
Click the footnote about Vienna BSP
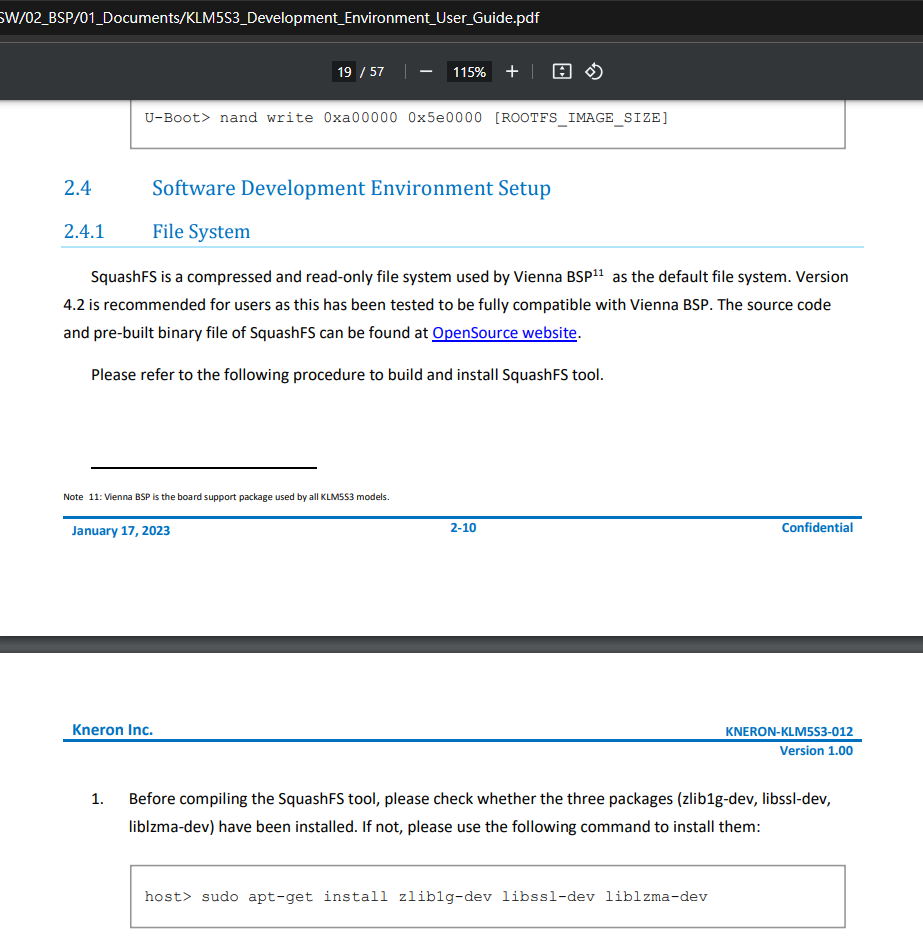click(x=227, y=497)
